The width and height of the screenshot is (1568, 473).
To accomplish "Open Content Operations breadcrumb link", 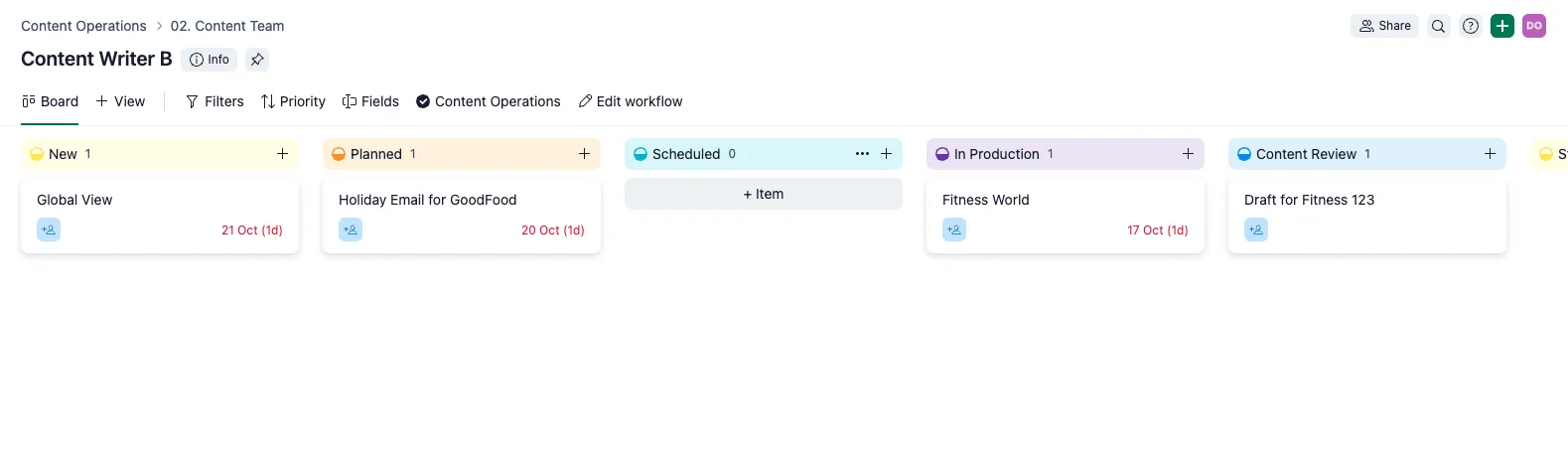I will click(x=83, y=26).
